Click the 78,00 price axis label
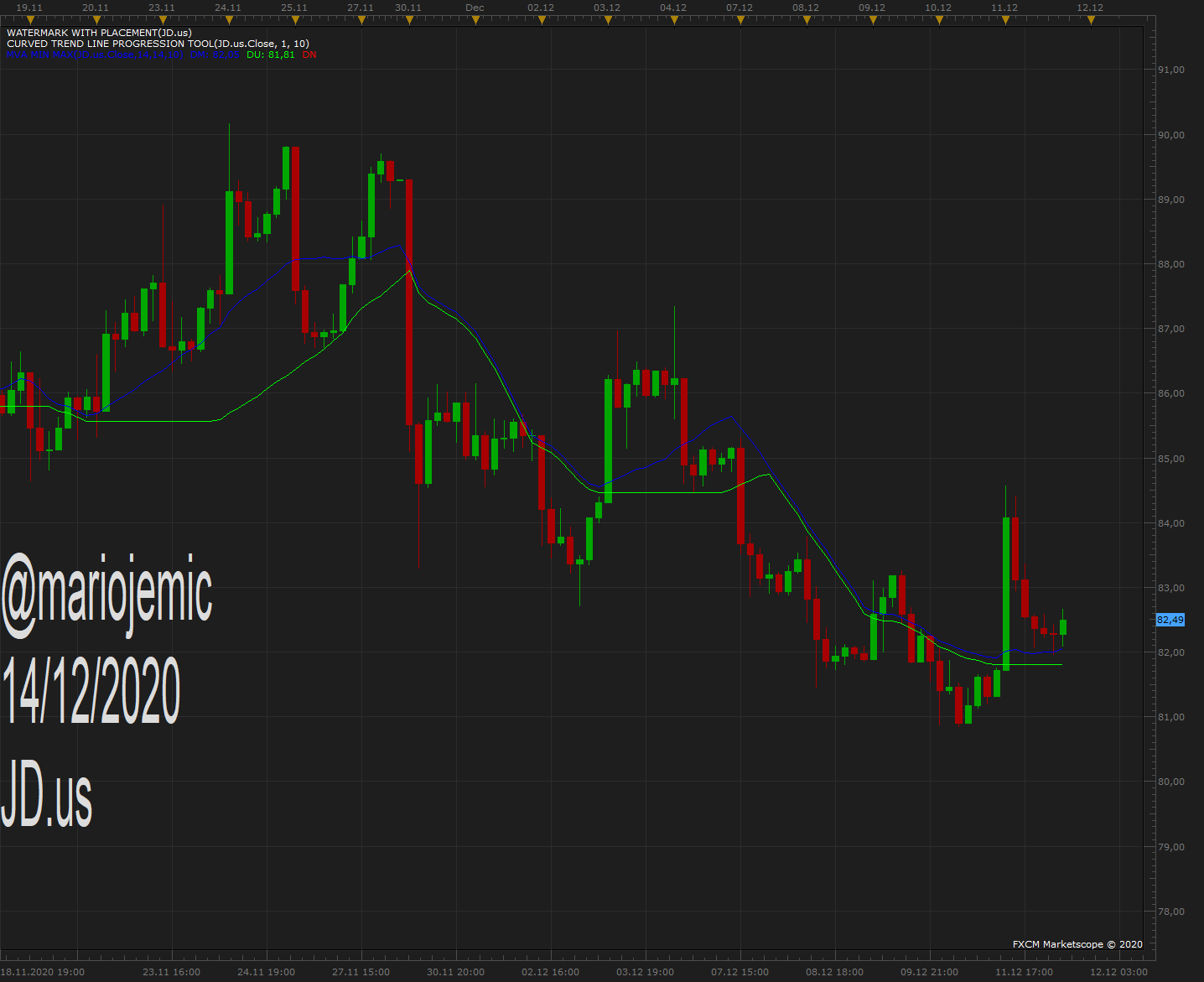Viewport: 1204px width, 982px height. pyautogui.click(x=1171, y=912)
